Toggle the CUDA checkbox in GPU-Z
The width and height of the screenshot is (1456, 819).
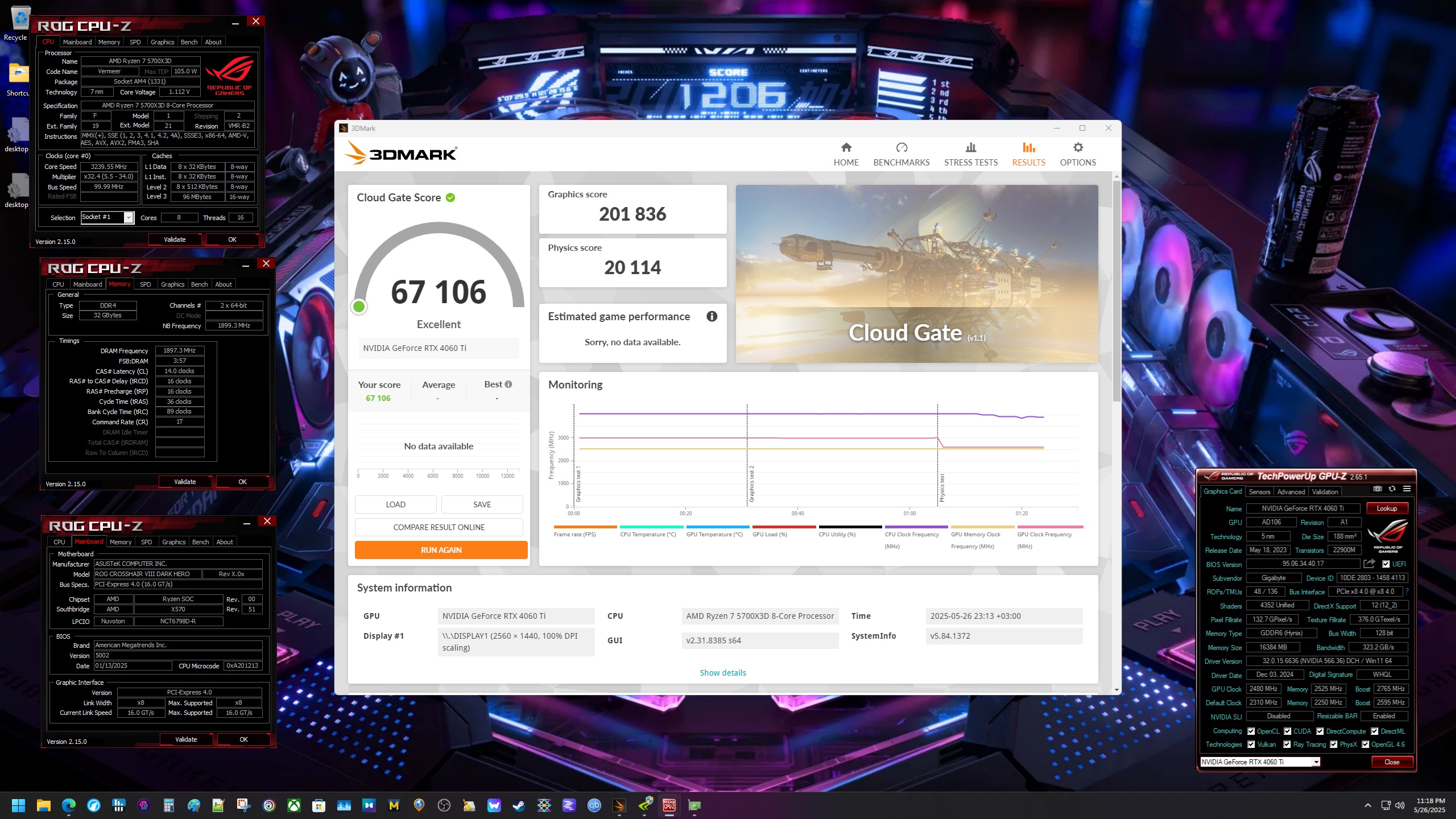pos(1287,731)
